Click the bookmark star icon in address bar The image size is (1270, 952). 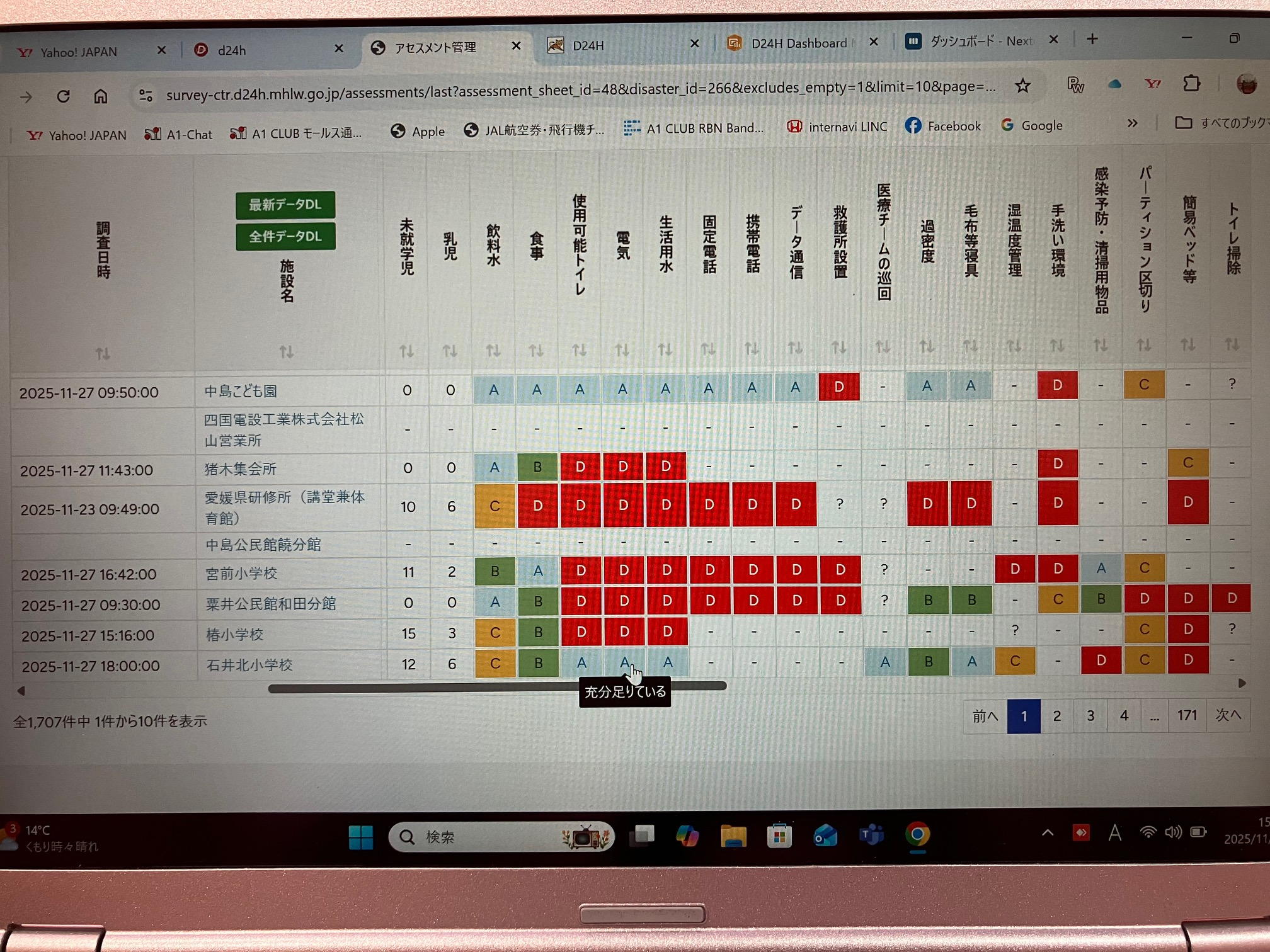pyautogui.click(x=1022, y=86)
